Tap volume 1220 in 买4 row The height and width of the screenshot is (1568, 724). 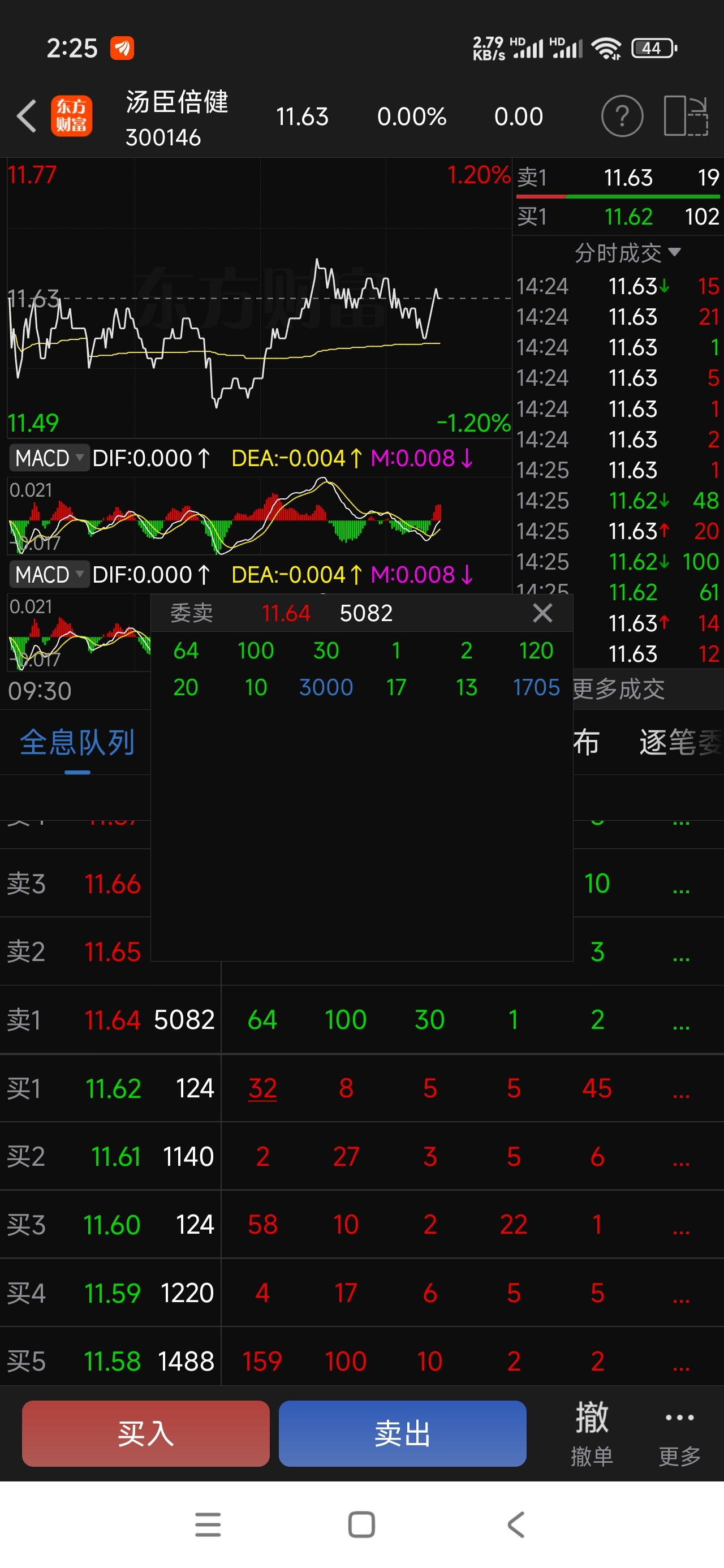click(187, 1293)
